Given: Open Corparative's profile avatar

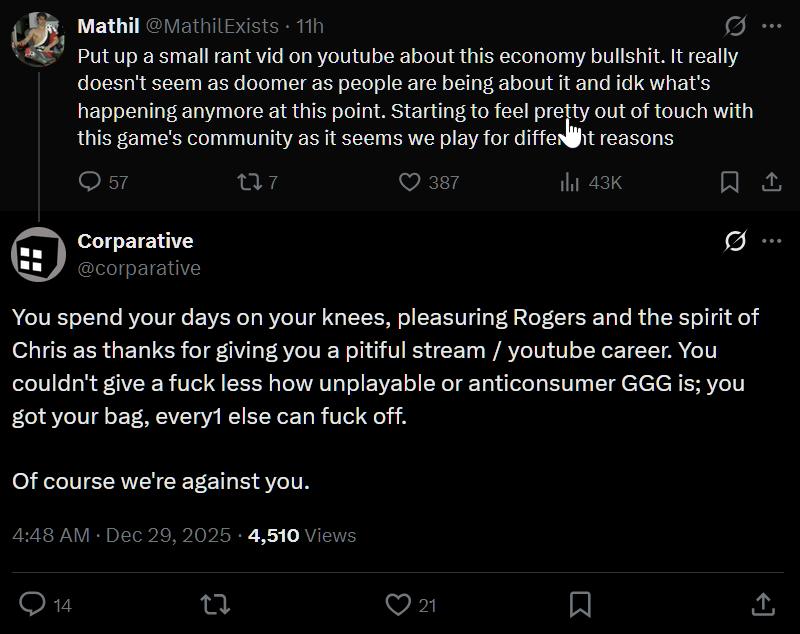Looking at the screenshot, I should coord(38,254).
